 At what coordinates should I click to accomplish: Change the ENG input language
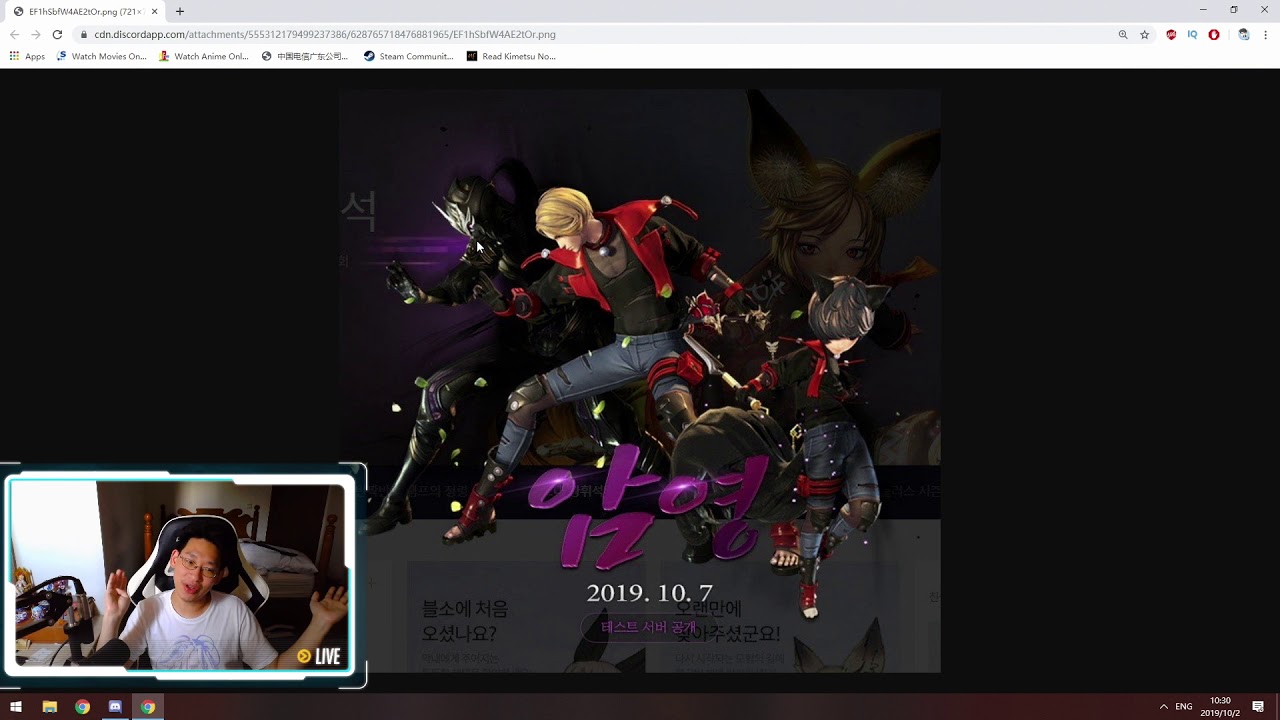[1184, 707]
